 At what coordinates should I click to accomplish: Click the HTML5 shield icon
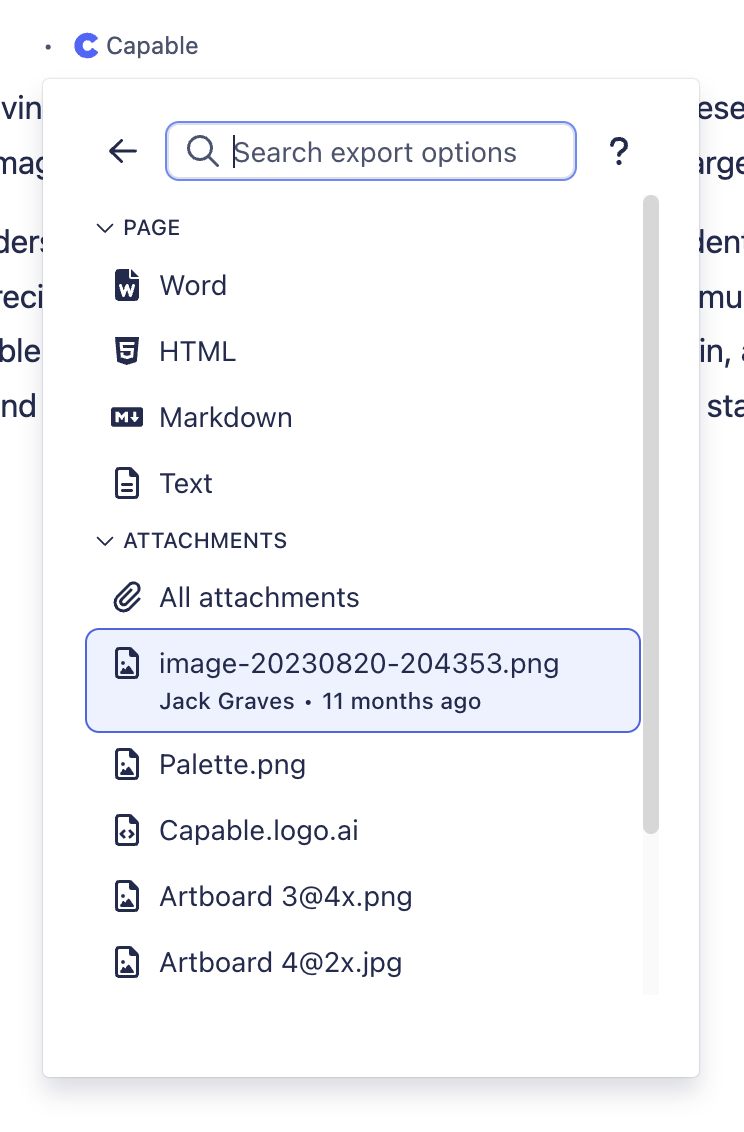pyautogui.click(x=127, y=351)
